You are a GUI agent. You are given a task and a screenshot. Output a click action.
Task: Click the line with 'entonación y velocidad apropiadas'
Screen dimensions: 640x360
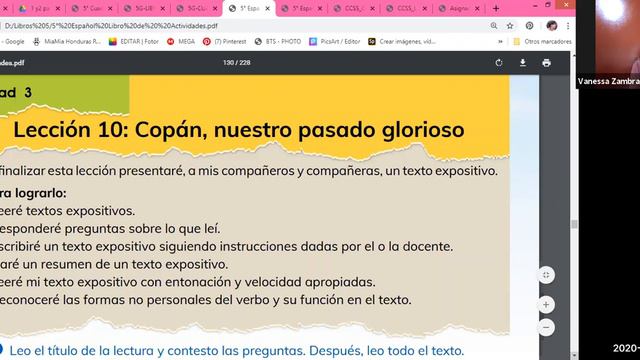tap(187, 282)
